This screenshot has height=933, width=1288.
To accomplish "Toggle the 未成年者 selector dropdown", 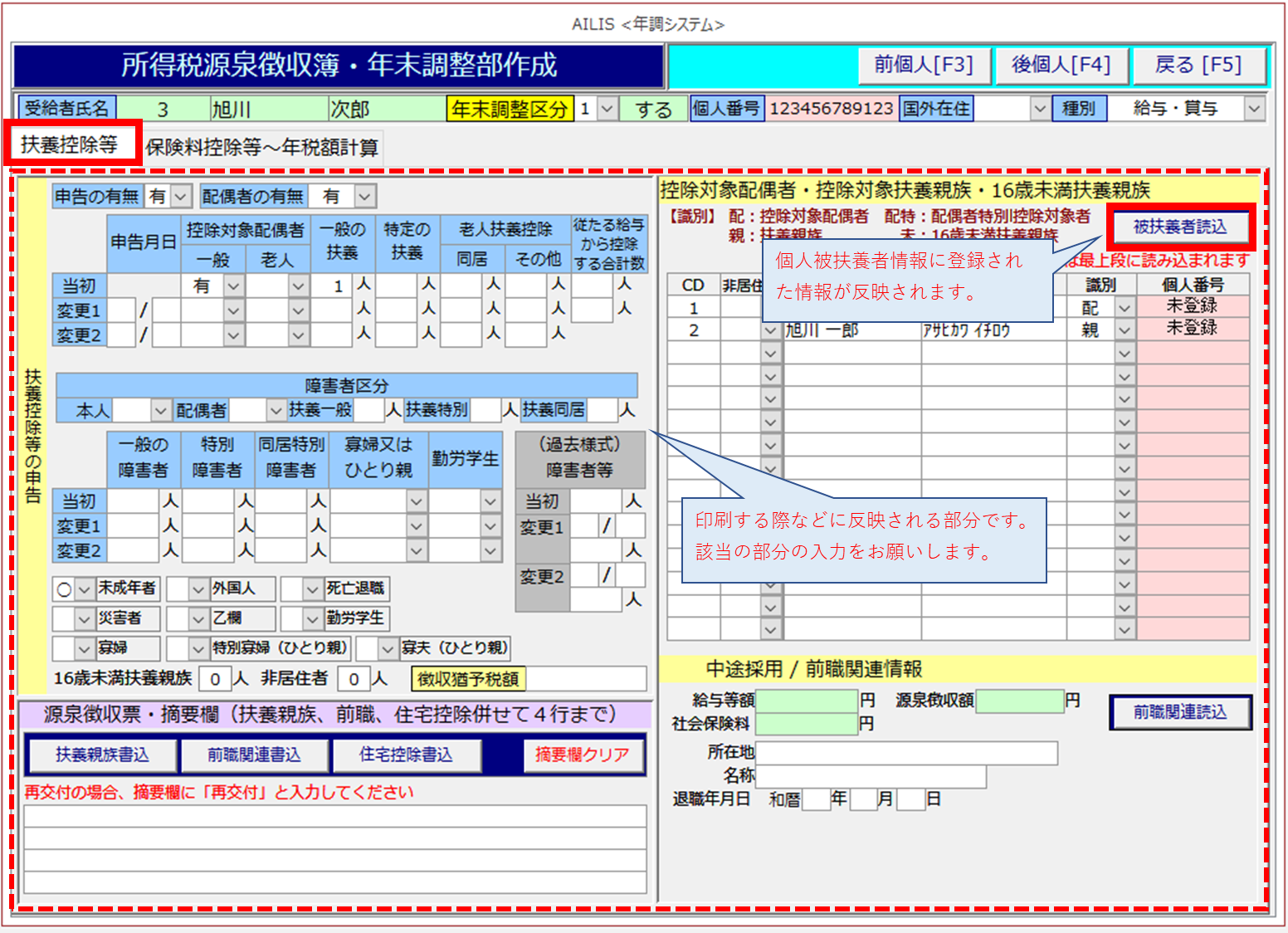I will 84,589.
